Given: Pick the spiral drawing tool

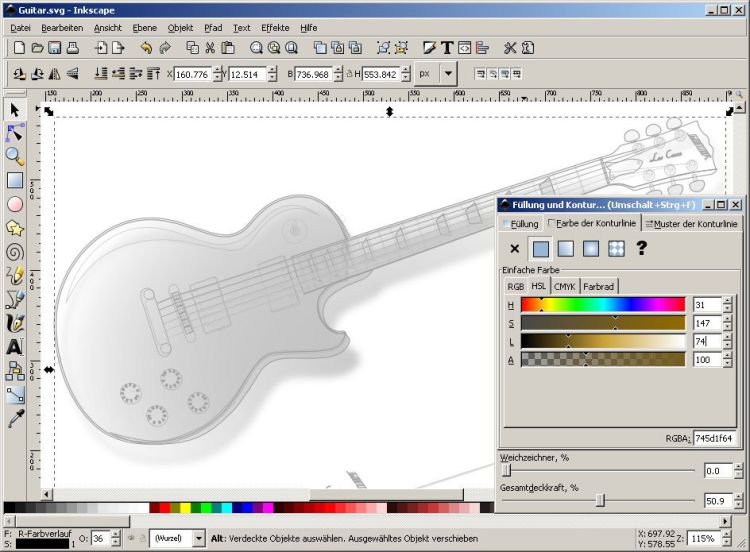Looking at the screenshot, I should [15, 252].
